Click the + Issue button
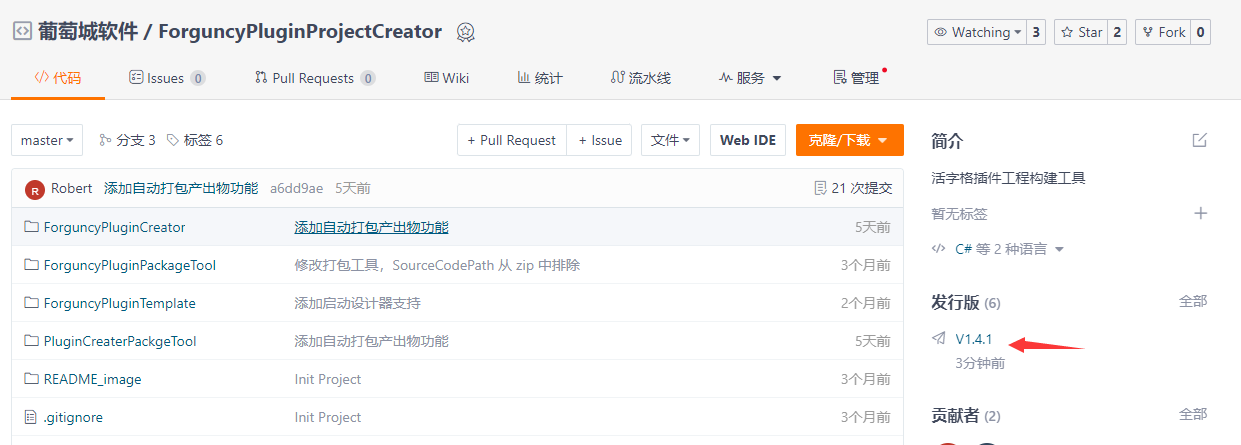The height and width of the screenshot is (445, 1241). (599, 140)
